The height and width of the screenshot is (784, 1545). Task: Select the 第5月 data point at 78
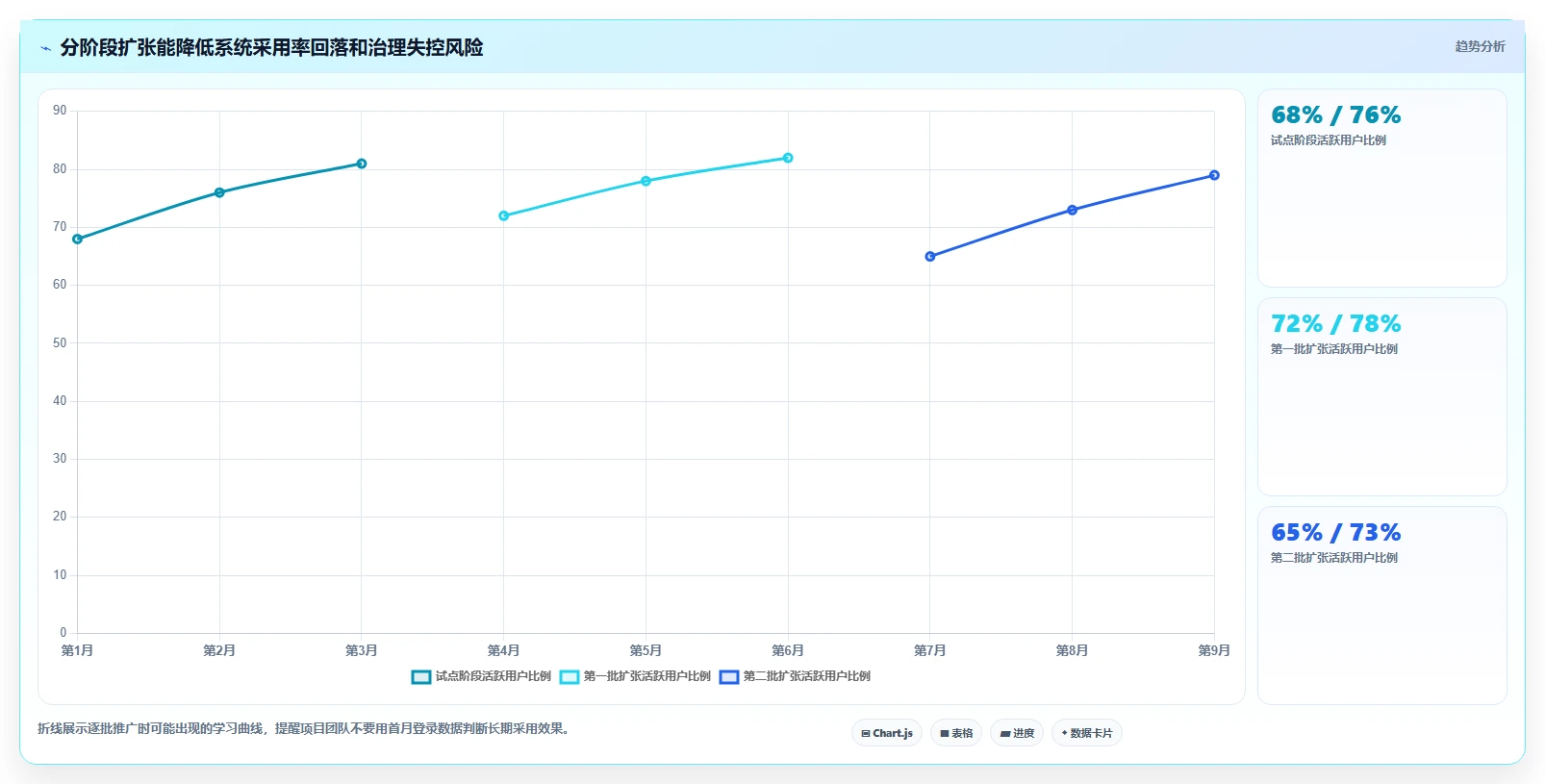coord(646,181)
